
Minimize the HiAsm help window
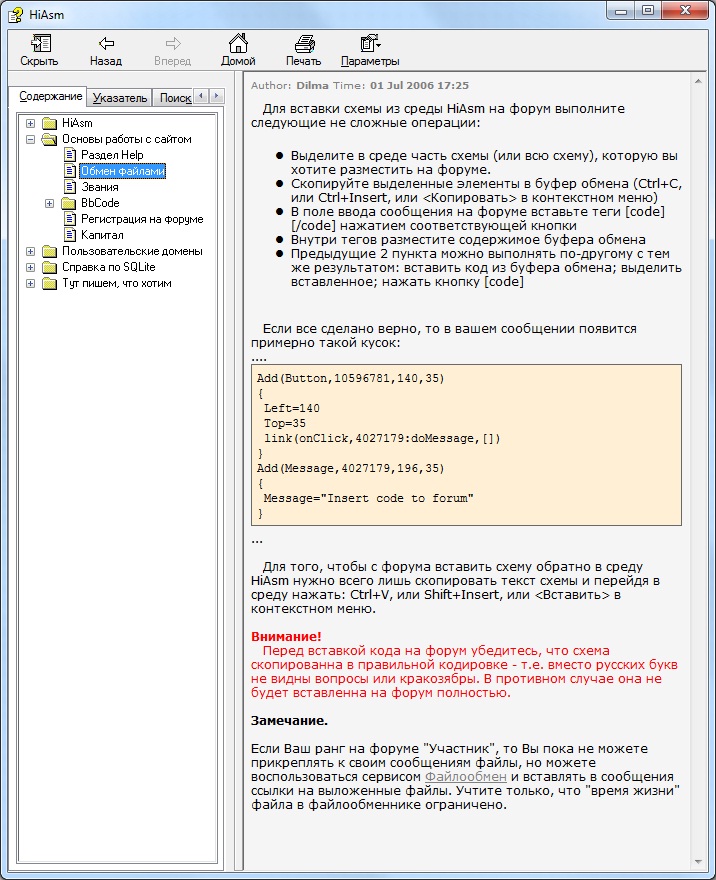[621, 11]
